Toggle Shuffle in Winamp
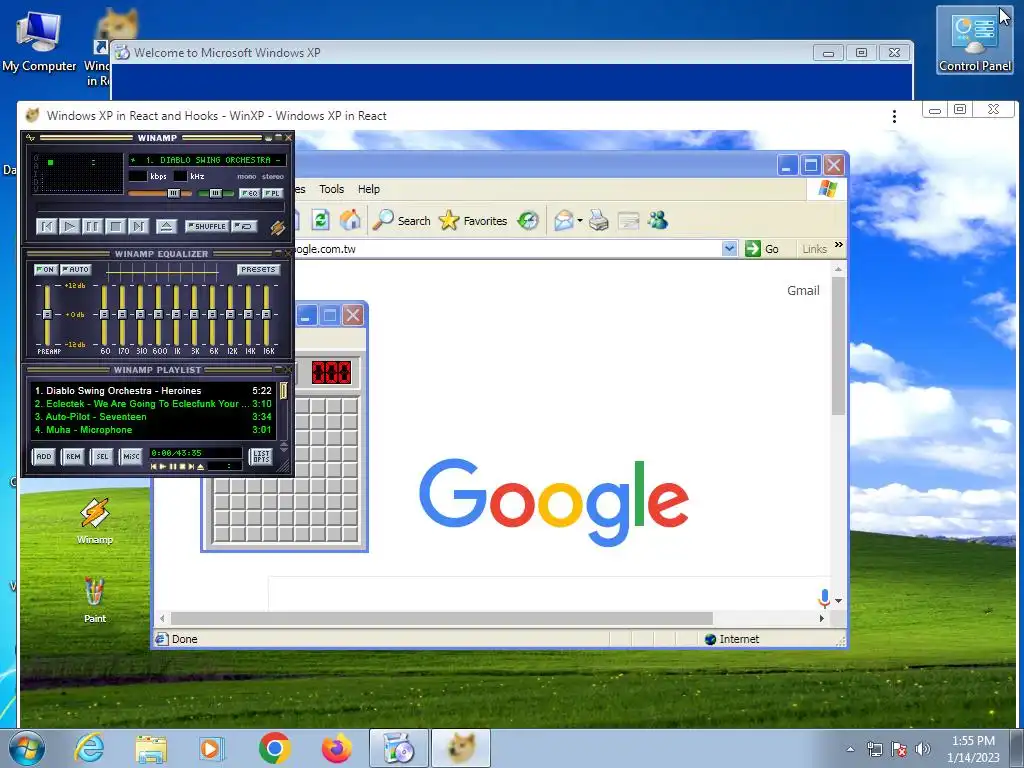This screenshot has width=1024, height=768. pyautogui.click(x=206, y=227)
